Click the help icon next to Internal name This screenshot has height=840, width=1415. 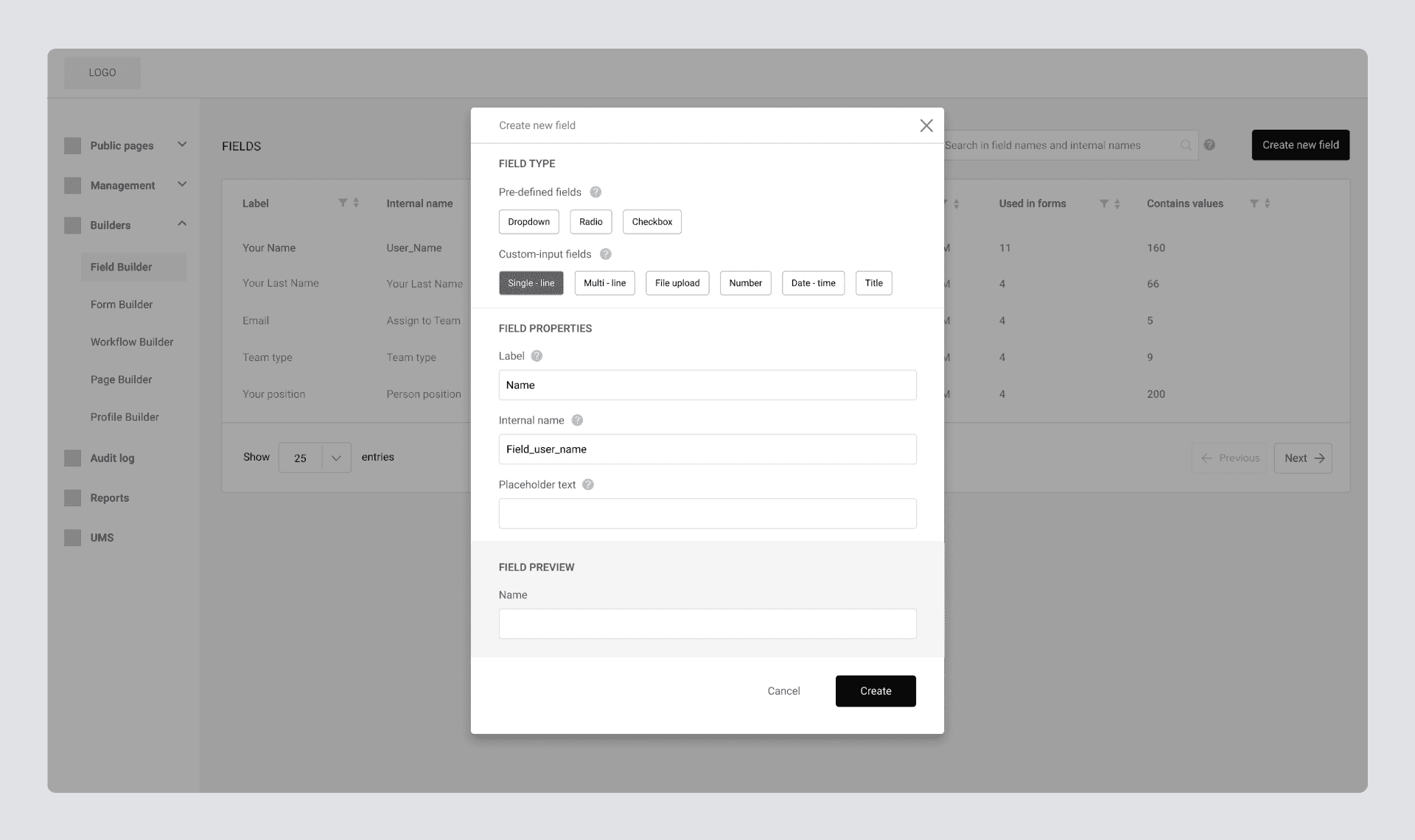coord(577,420)
